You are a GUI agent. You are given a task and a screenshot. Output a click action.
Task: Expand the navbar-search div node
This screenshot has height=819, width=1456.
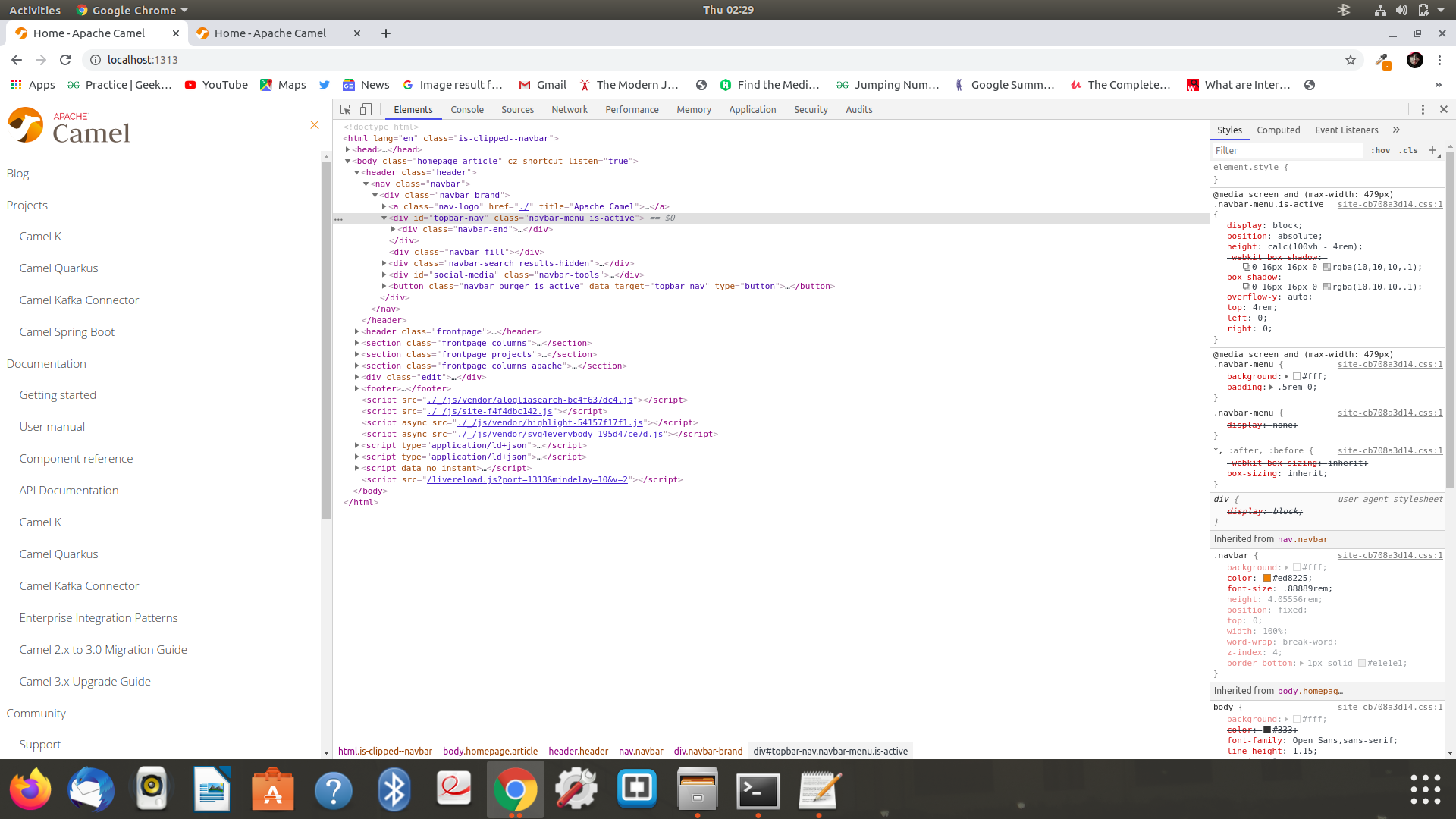coord(384,263)
